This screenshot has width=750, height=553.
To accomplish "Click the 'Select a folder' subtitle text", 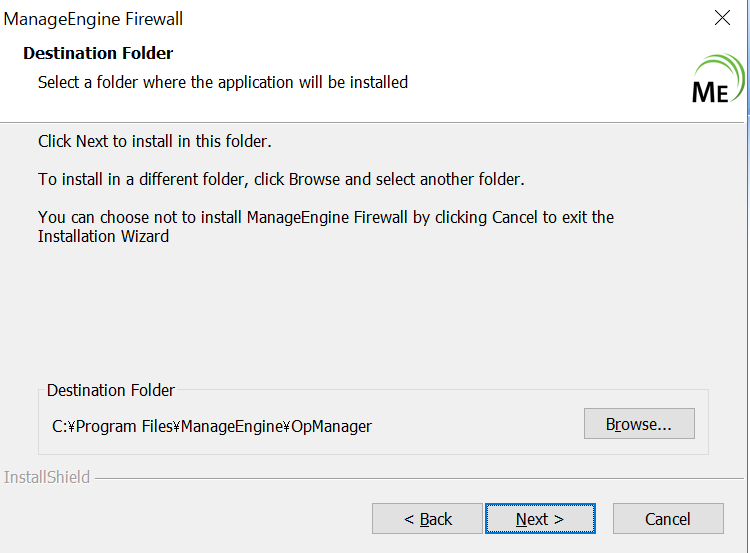I will coord(223,82).
